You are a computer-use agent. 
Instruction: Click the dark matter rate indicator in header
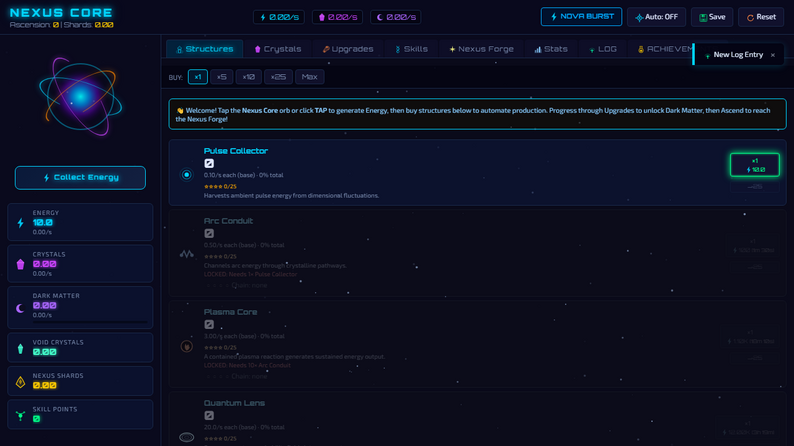[395, 17]
